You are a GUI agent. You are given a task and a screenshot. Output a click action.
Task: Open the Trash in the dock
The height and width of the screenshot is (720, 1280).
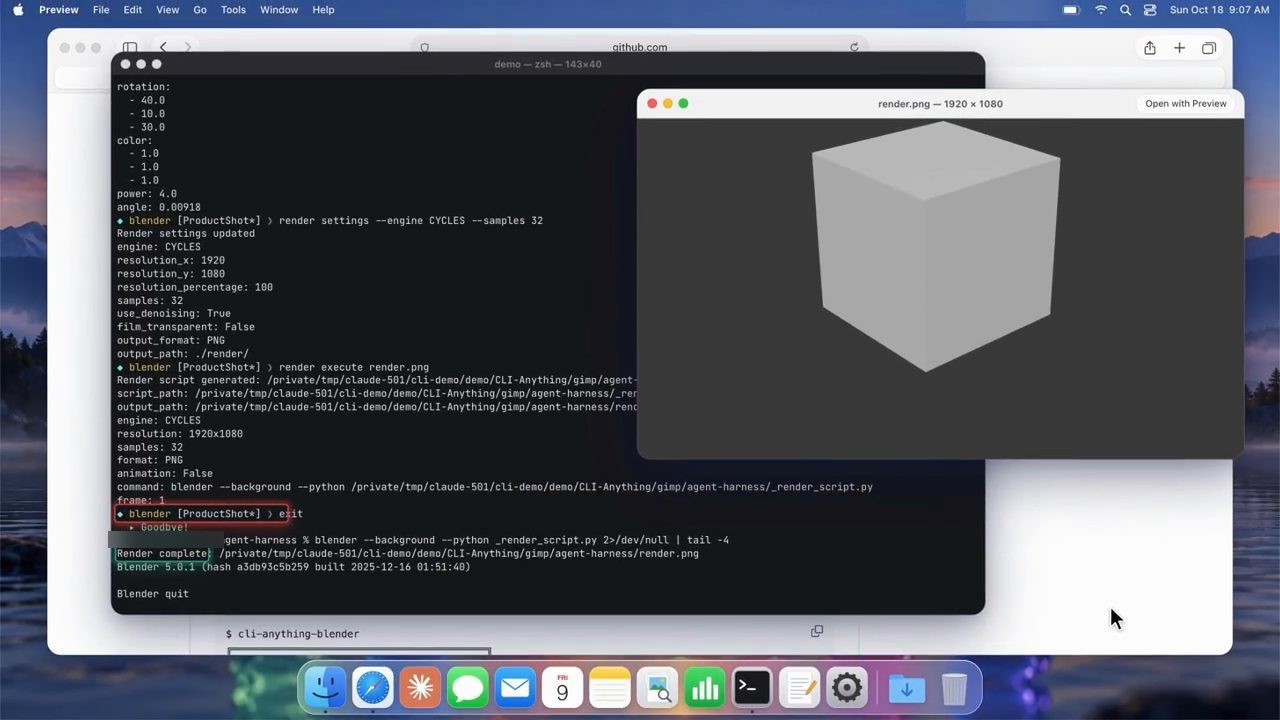(954, 688)
